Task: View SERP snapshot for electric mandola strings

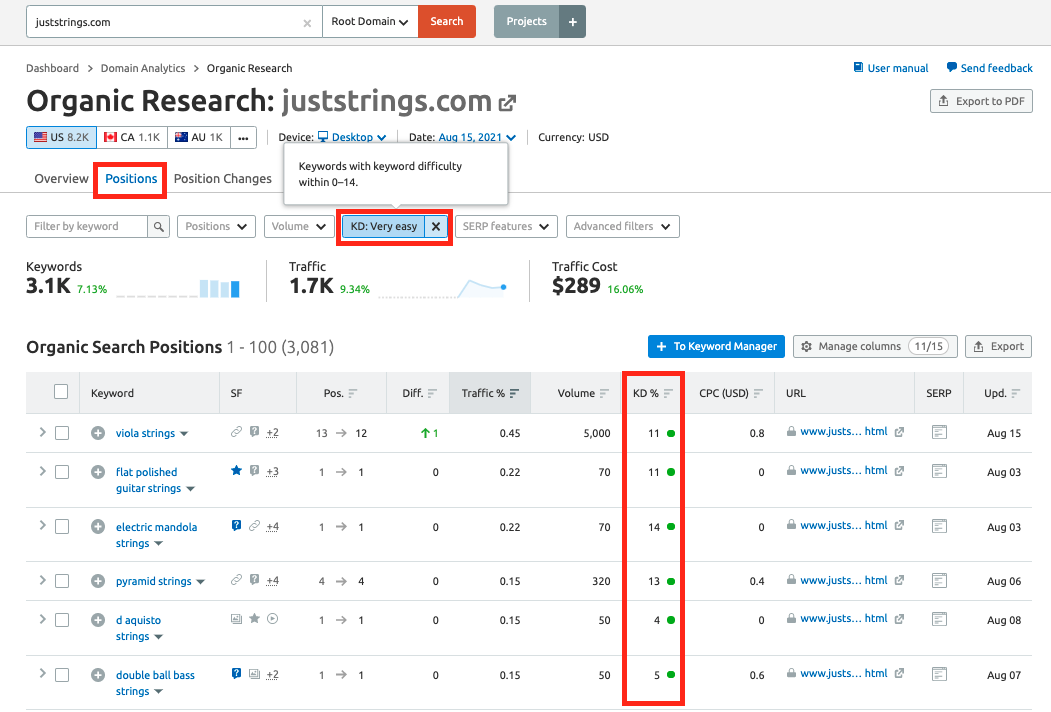Action: pyautogui.click(x=939, y=526)
